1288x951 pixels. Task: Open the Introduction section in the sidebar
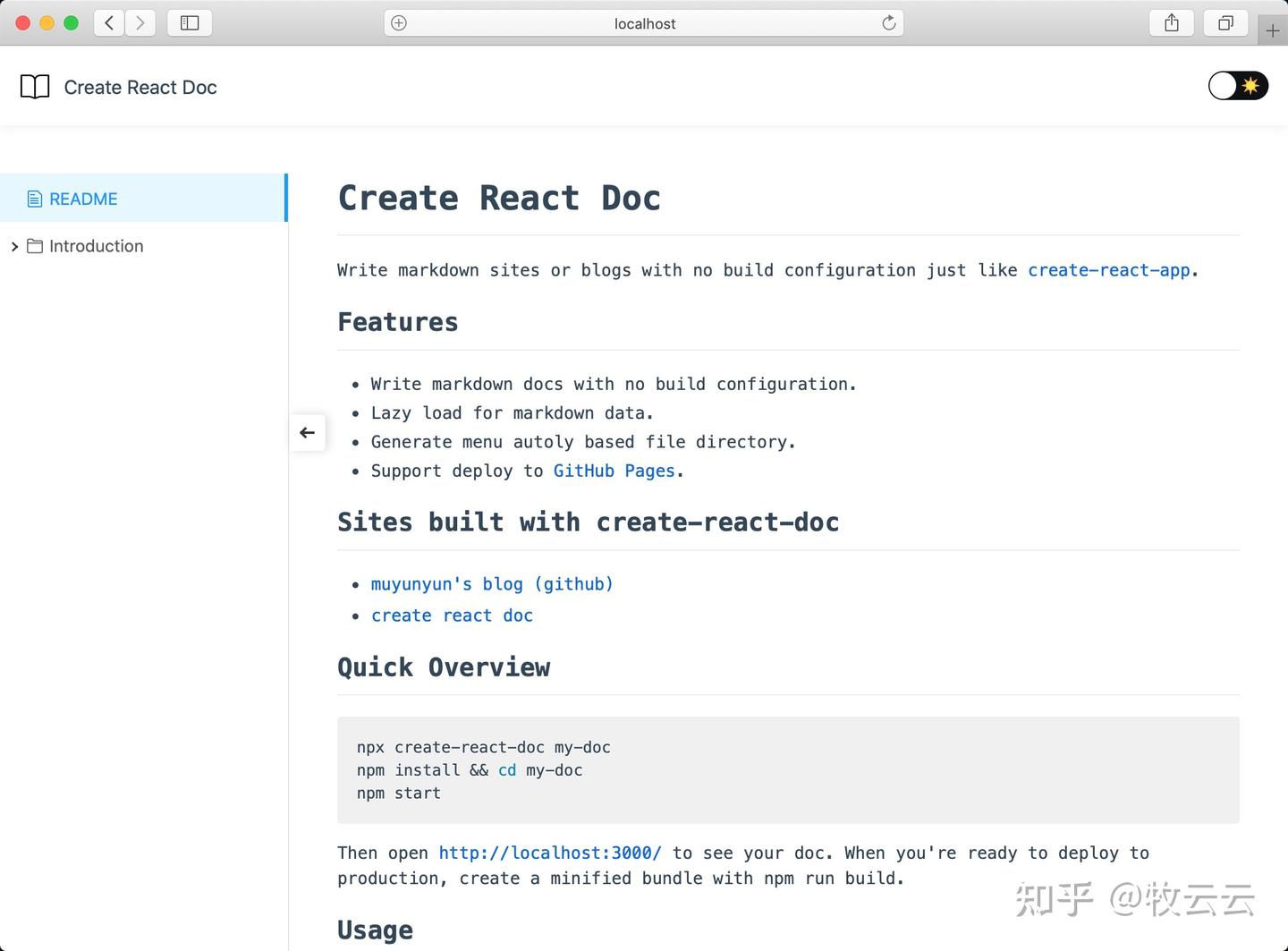(95, 246)
